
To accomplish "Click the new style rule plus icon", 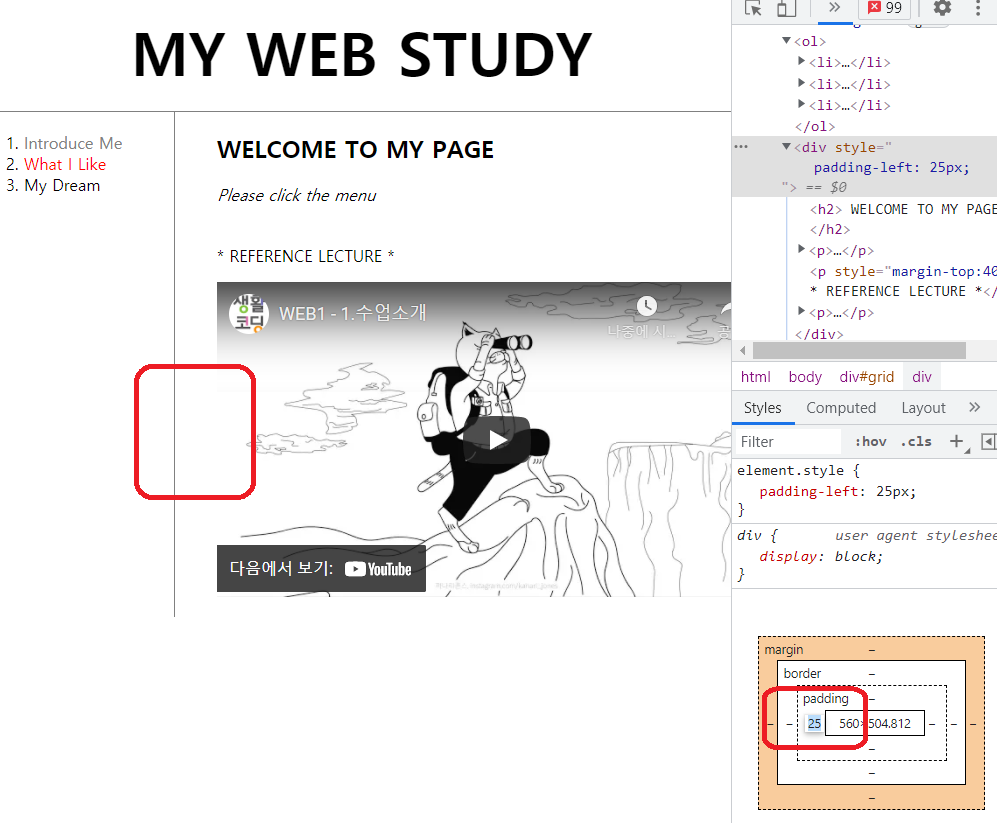I will (x=956, y=441).
